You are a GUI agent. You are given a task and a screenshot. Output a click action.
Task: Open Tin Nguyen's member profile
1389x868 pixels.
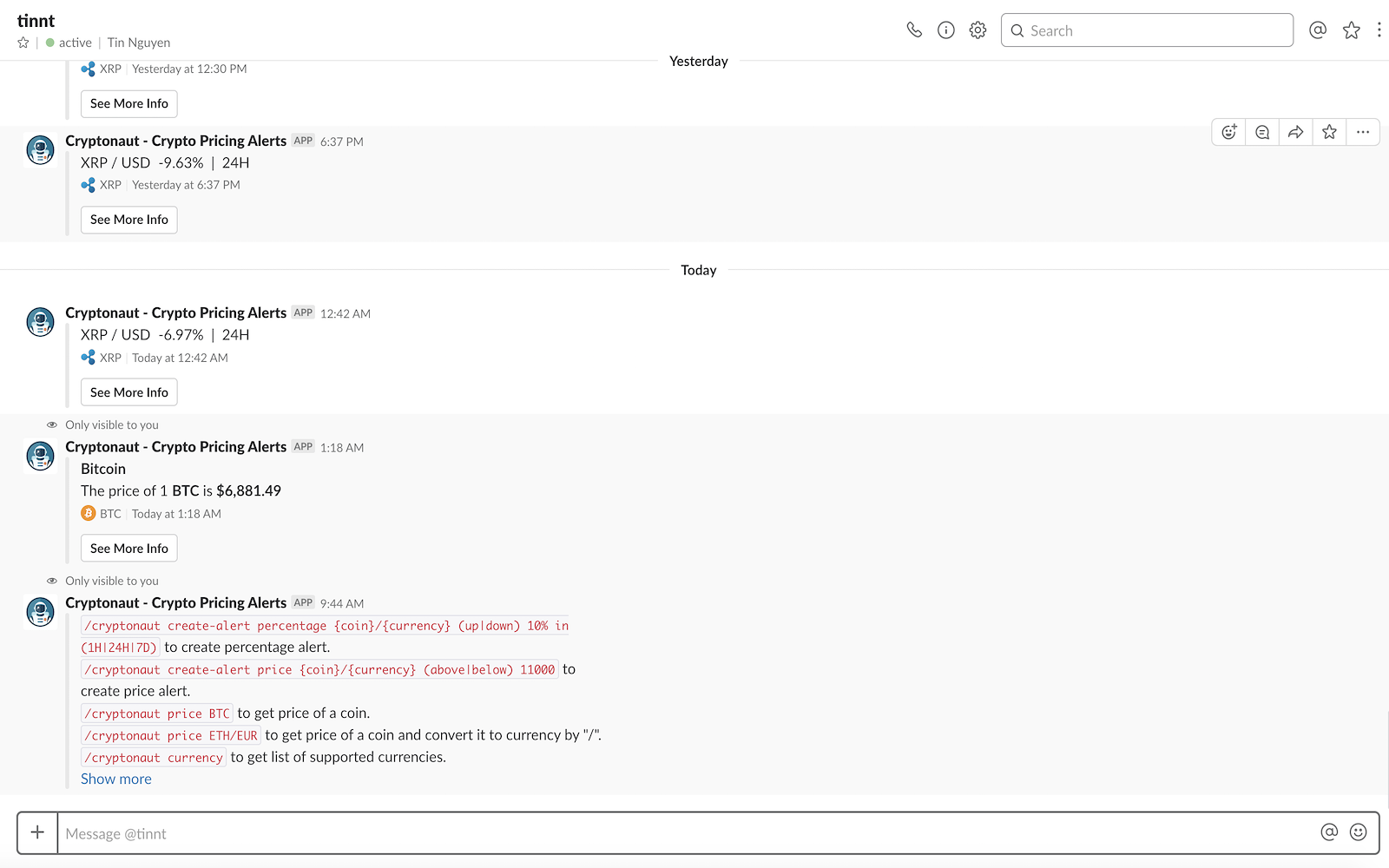pyautogui.click(x=138, y=42)
